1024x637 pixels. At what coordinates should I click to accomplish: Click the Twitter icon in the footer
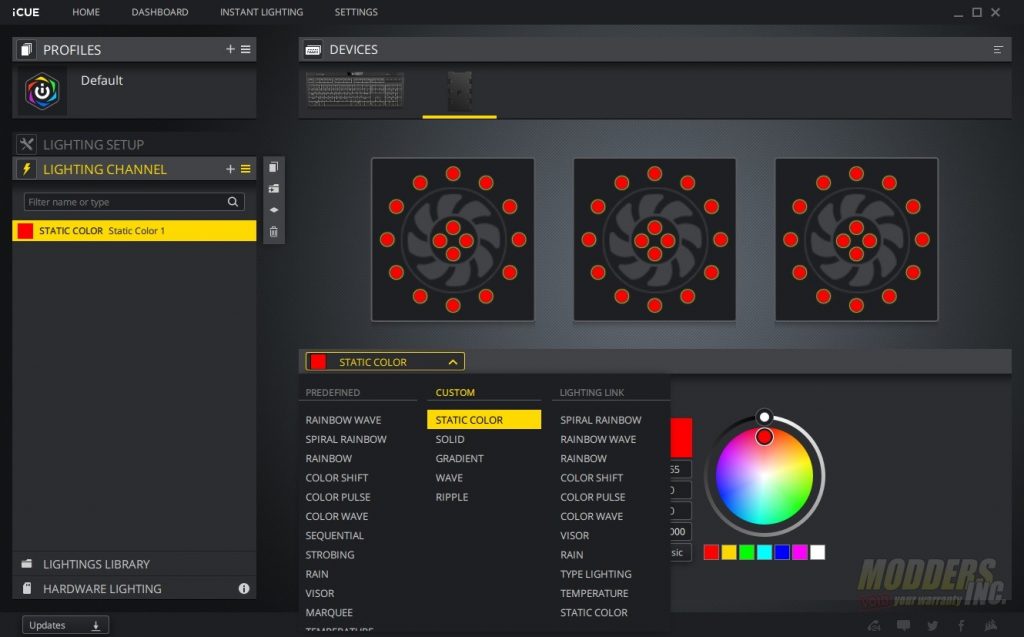(933, 625)
